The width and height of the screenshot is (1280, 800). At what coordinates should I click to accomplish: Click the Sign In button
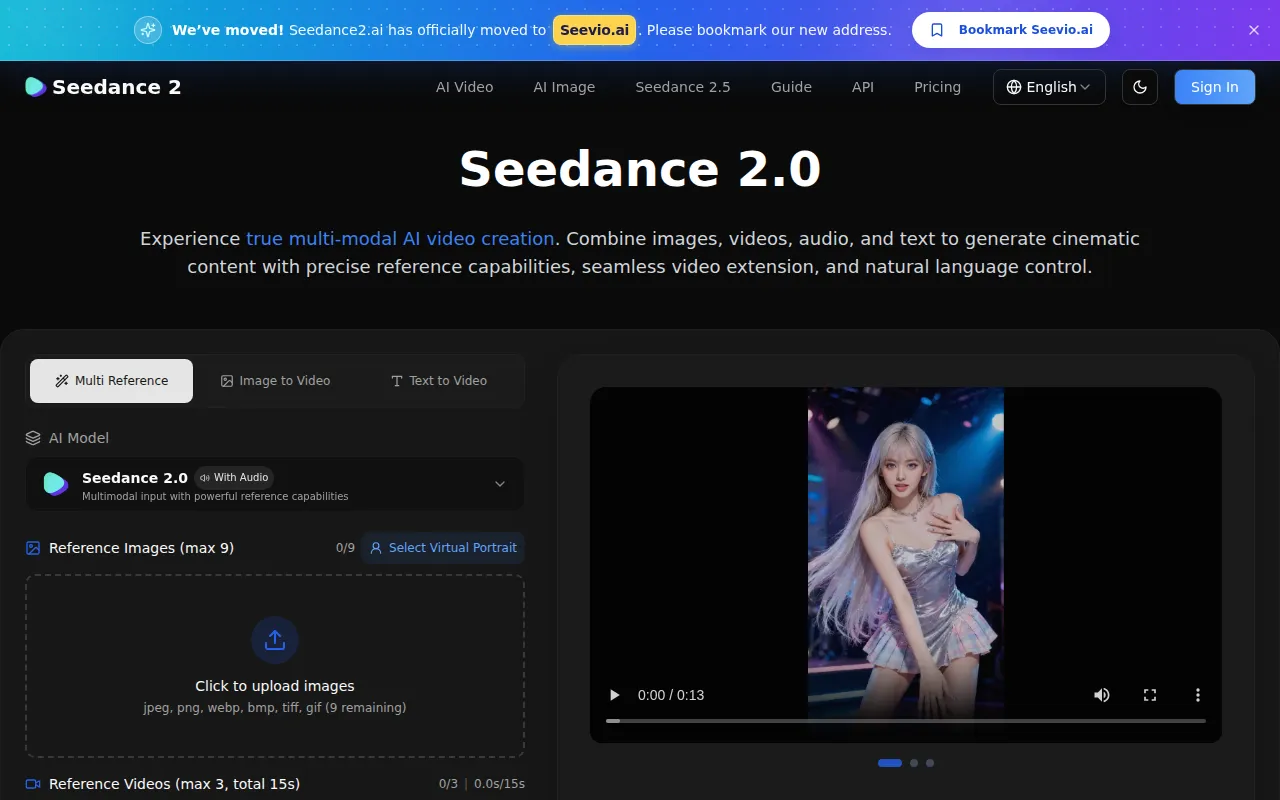tap(1215, 87)
